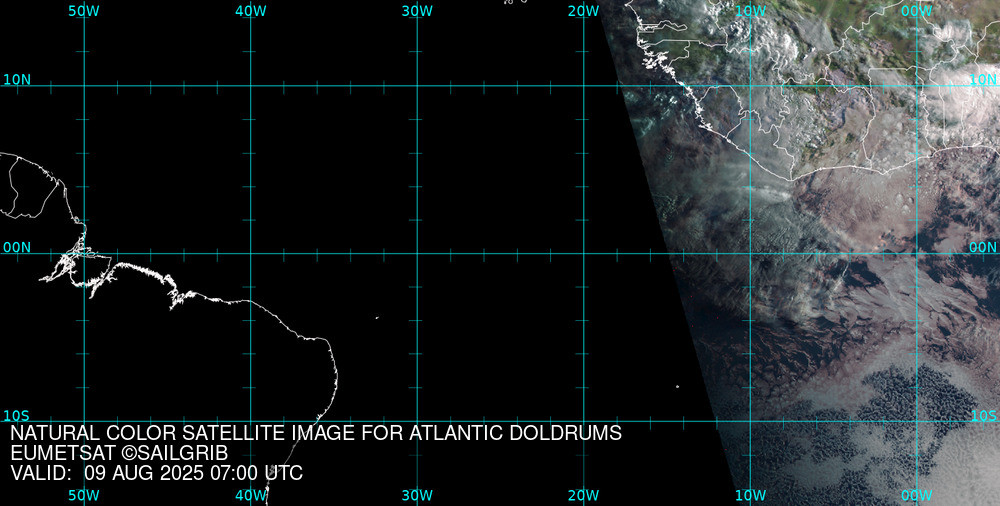The height and width of the screenshot is (506, 1000).
Task: Pick the 00N equator label on the left side
Action: point(17,247)
